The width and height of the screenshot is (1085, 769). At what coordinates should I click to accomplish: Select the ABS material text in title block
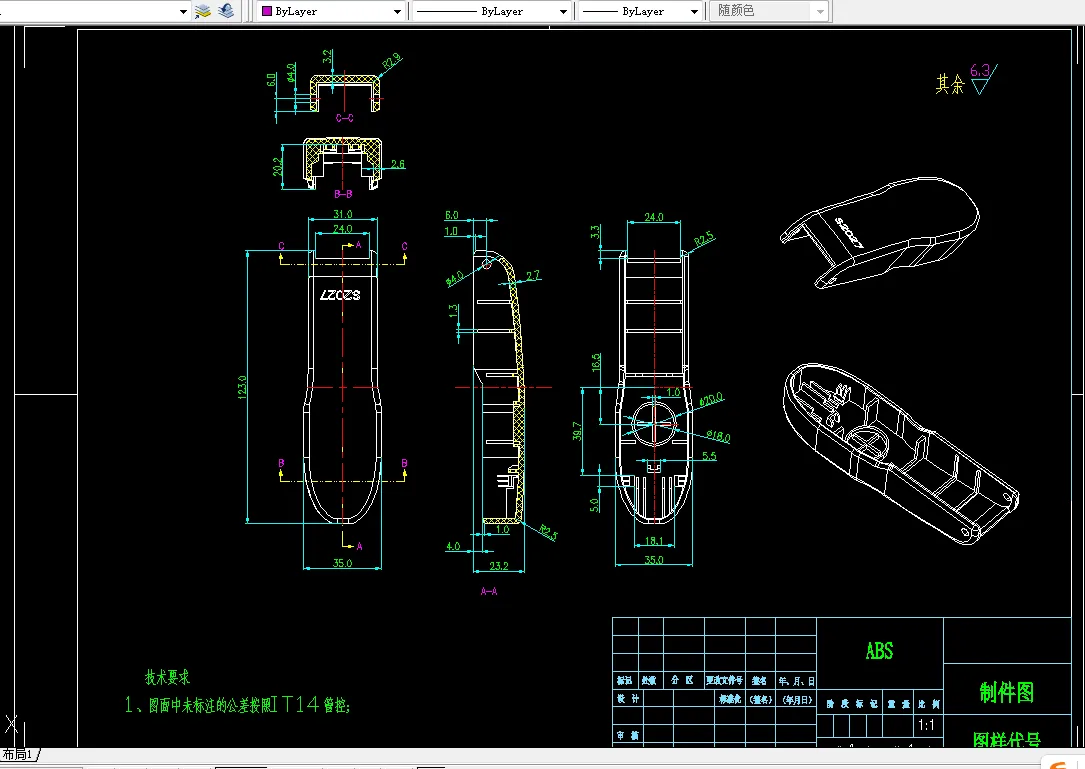[x=879, y=652]
